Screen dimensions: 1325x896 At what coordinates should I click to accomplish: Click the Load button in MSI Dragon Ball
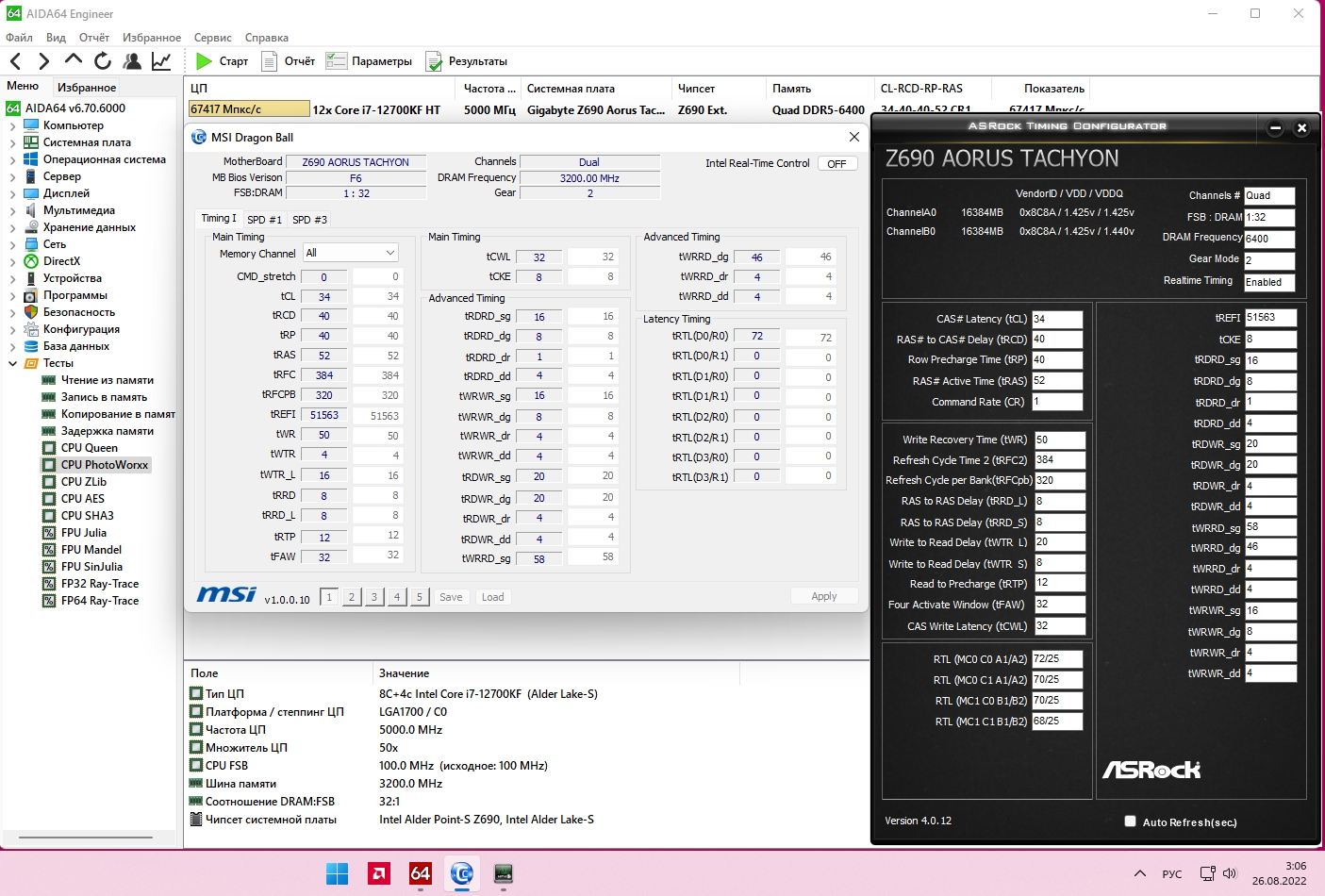click(x=493, y=597)
